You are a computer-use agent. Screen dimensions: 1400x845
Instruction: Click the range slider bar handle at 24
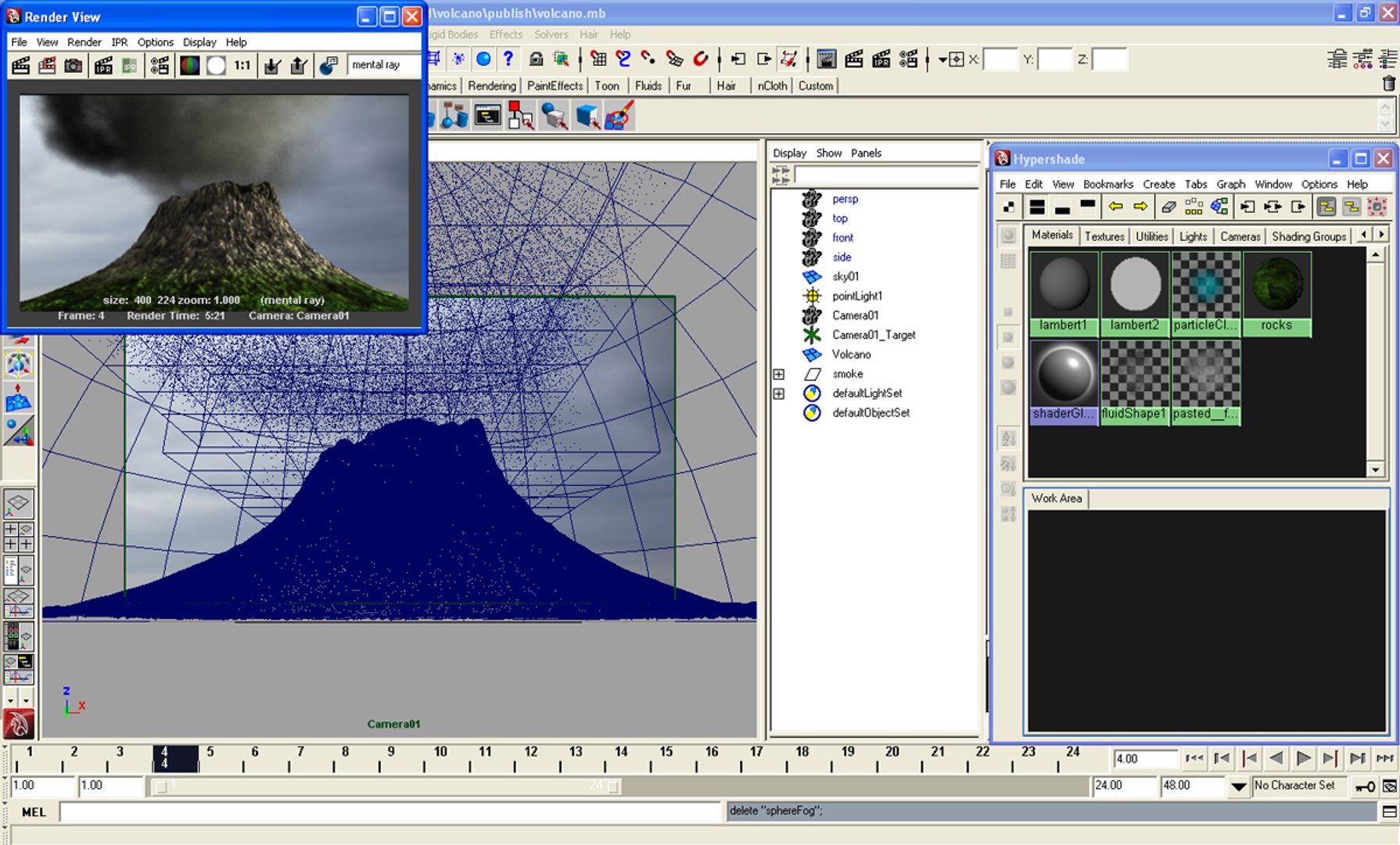coord(614,786)
